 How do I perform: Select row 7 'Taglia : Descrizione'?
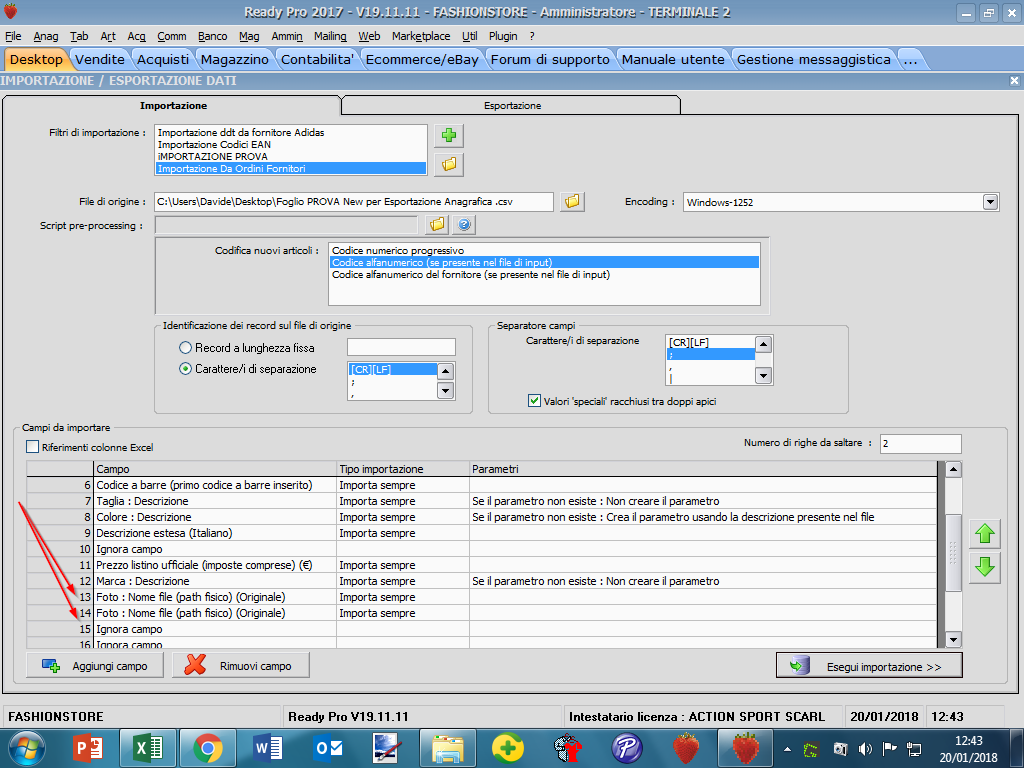pos(482,501)
